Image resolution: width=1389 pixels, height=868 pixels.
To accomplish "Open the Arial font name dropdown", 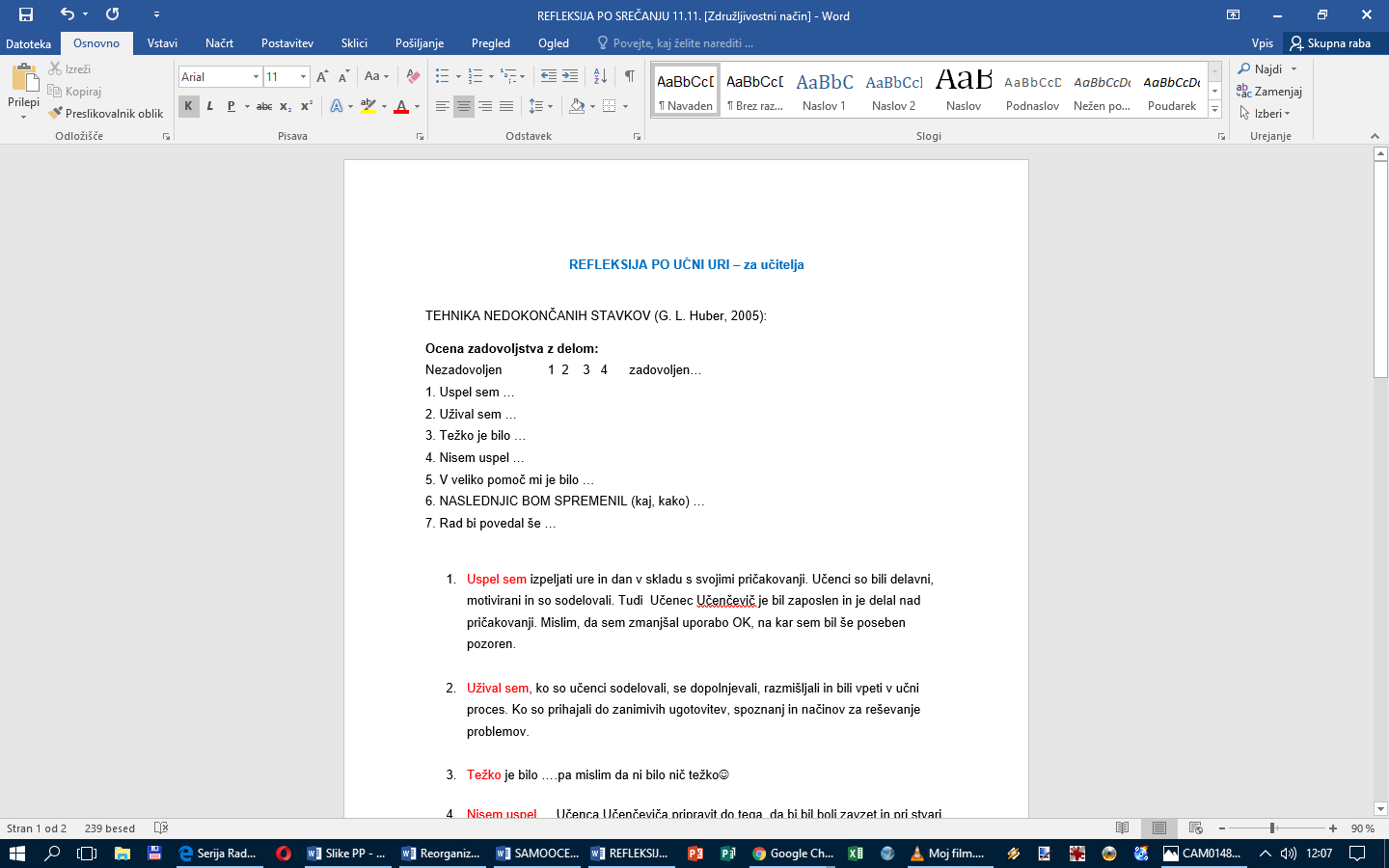I will pos(256,76).
